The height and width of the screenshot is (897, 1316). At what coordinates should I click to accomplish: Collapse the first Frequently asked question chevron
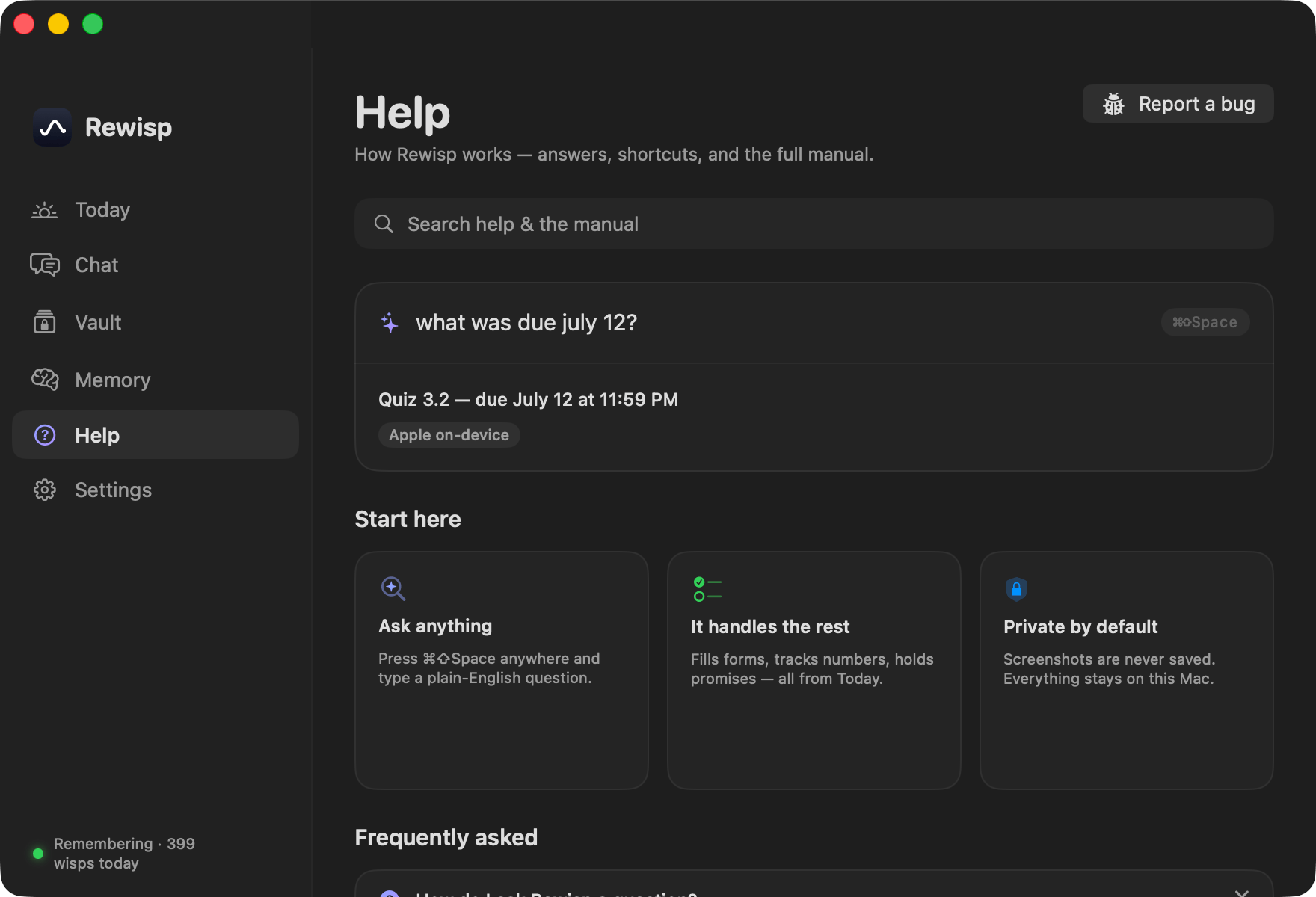coord(1242,892)
